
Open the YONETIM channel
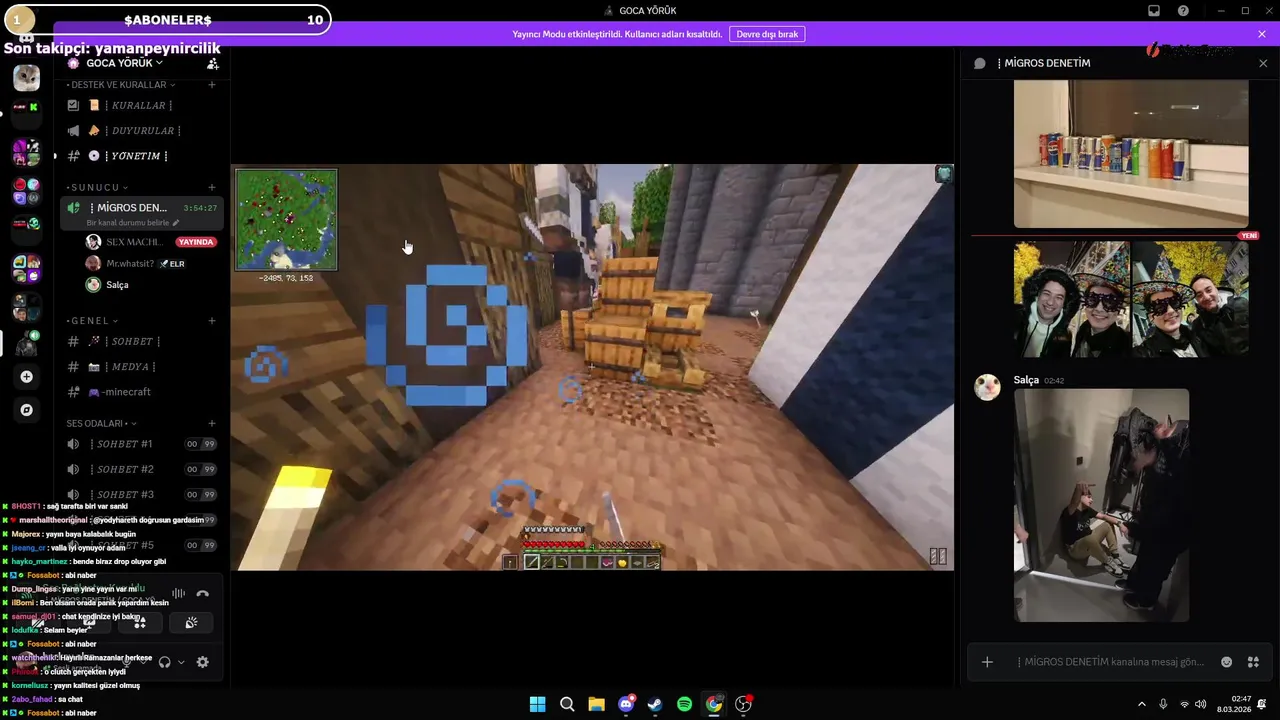click(x=140, y=156)
